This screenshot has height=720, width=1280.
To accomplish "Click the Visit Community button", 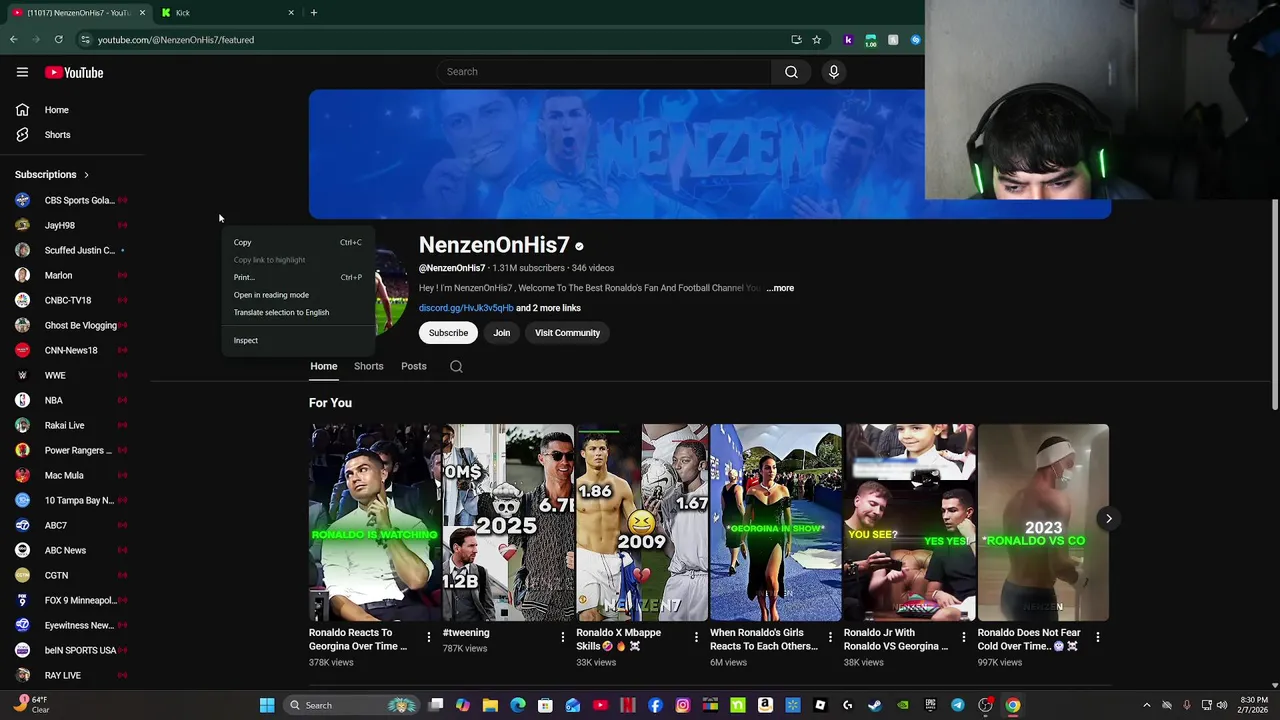I will point(567,333).
